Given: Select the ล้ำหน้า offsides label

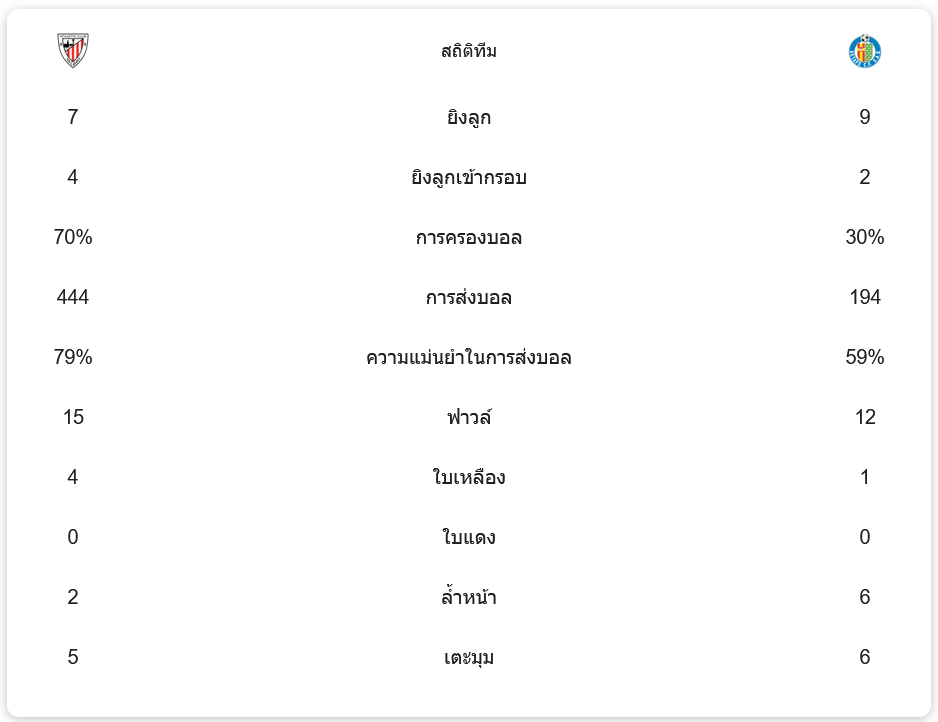Looking at the screenshot, I should pos(469,598).
